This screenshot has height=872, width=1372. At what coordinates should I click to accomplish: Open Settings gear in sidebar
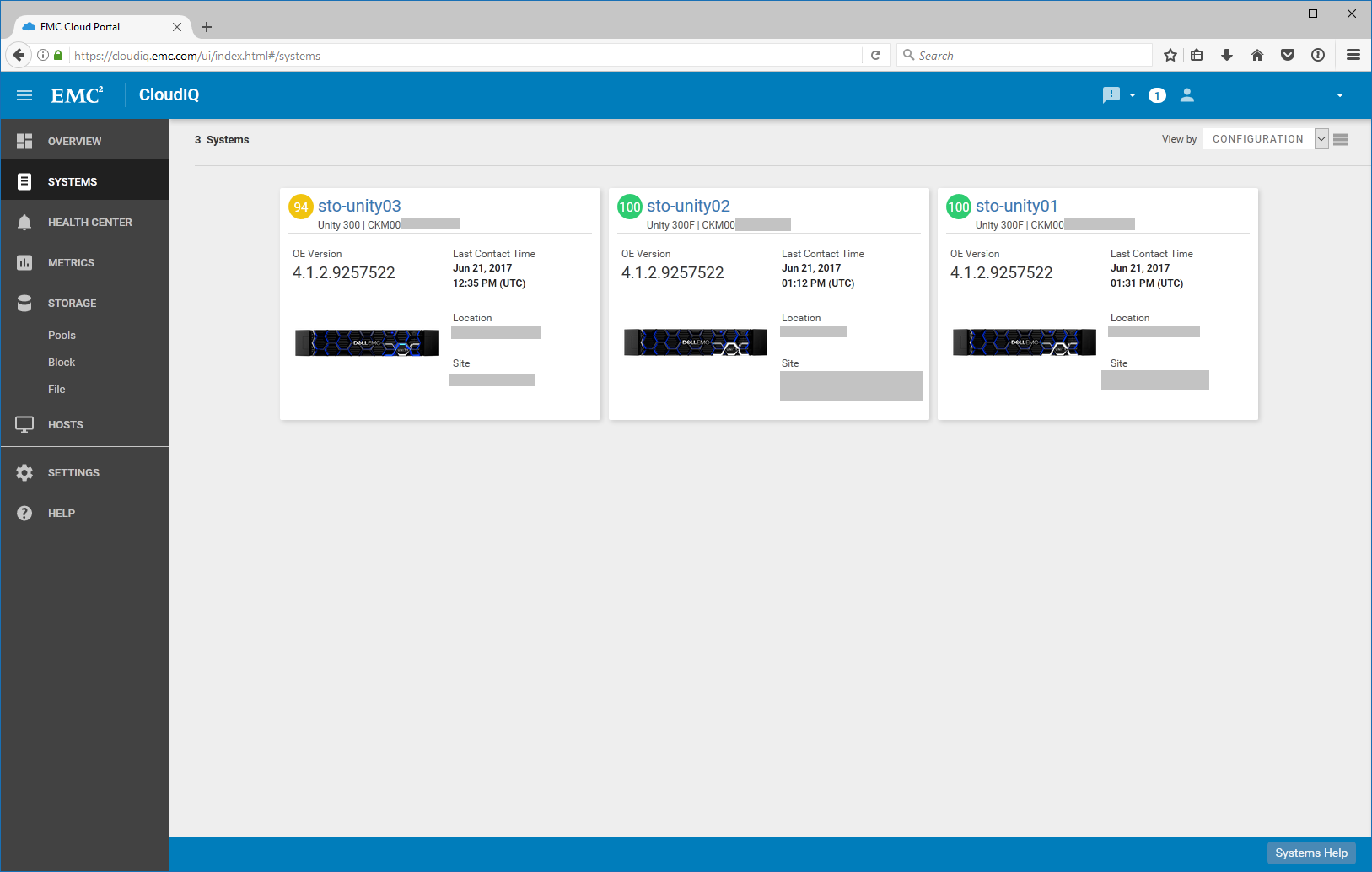pyautogui.click(x=24, y=473)
